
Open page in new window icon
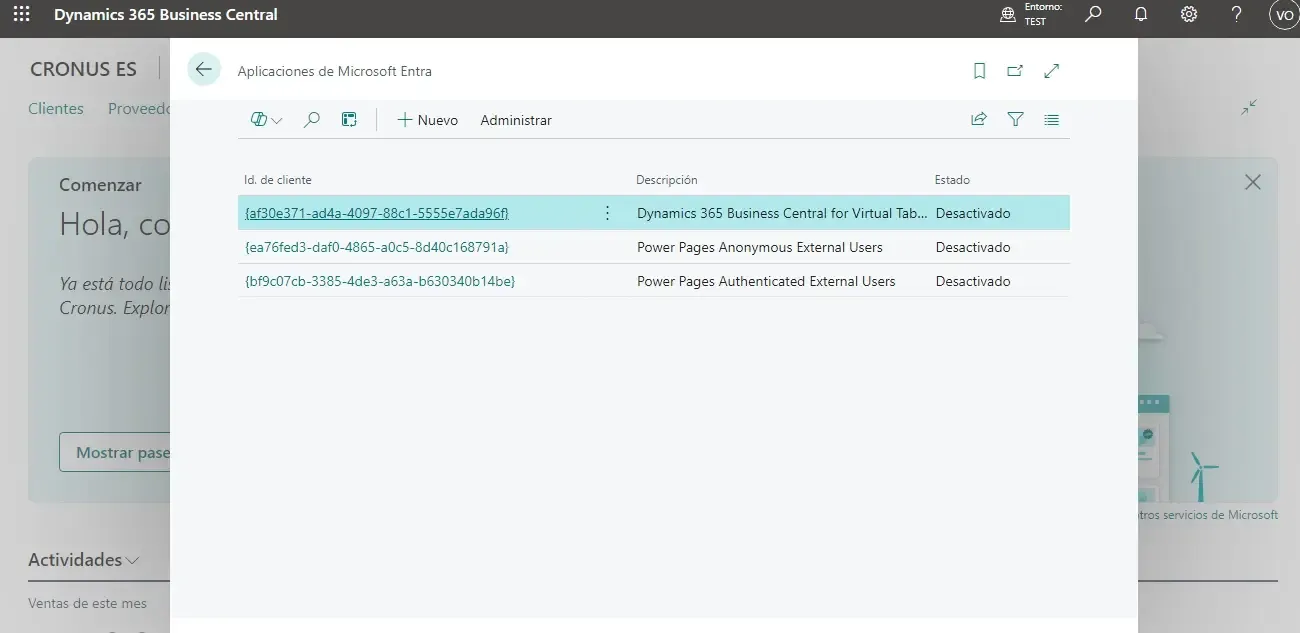pyautogui.click(x=1015, y=71)
